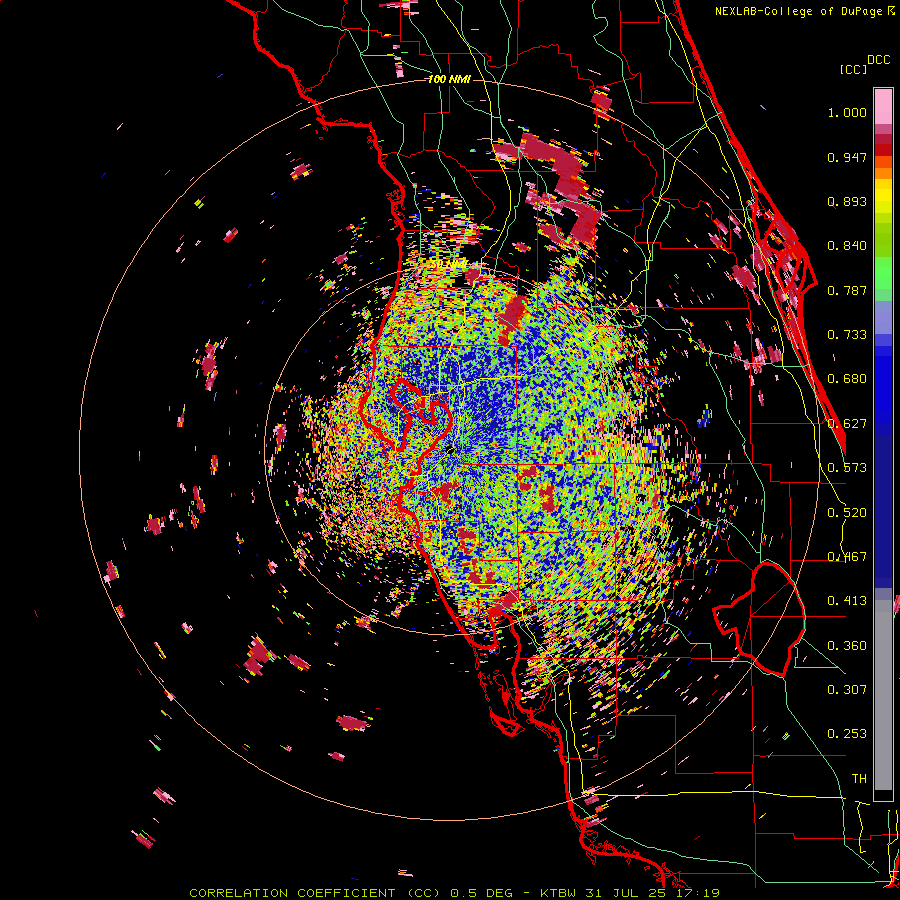Click the KTBW radar site identifier in the caption
The image size is (900, 900).
(560, 893)
